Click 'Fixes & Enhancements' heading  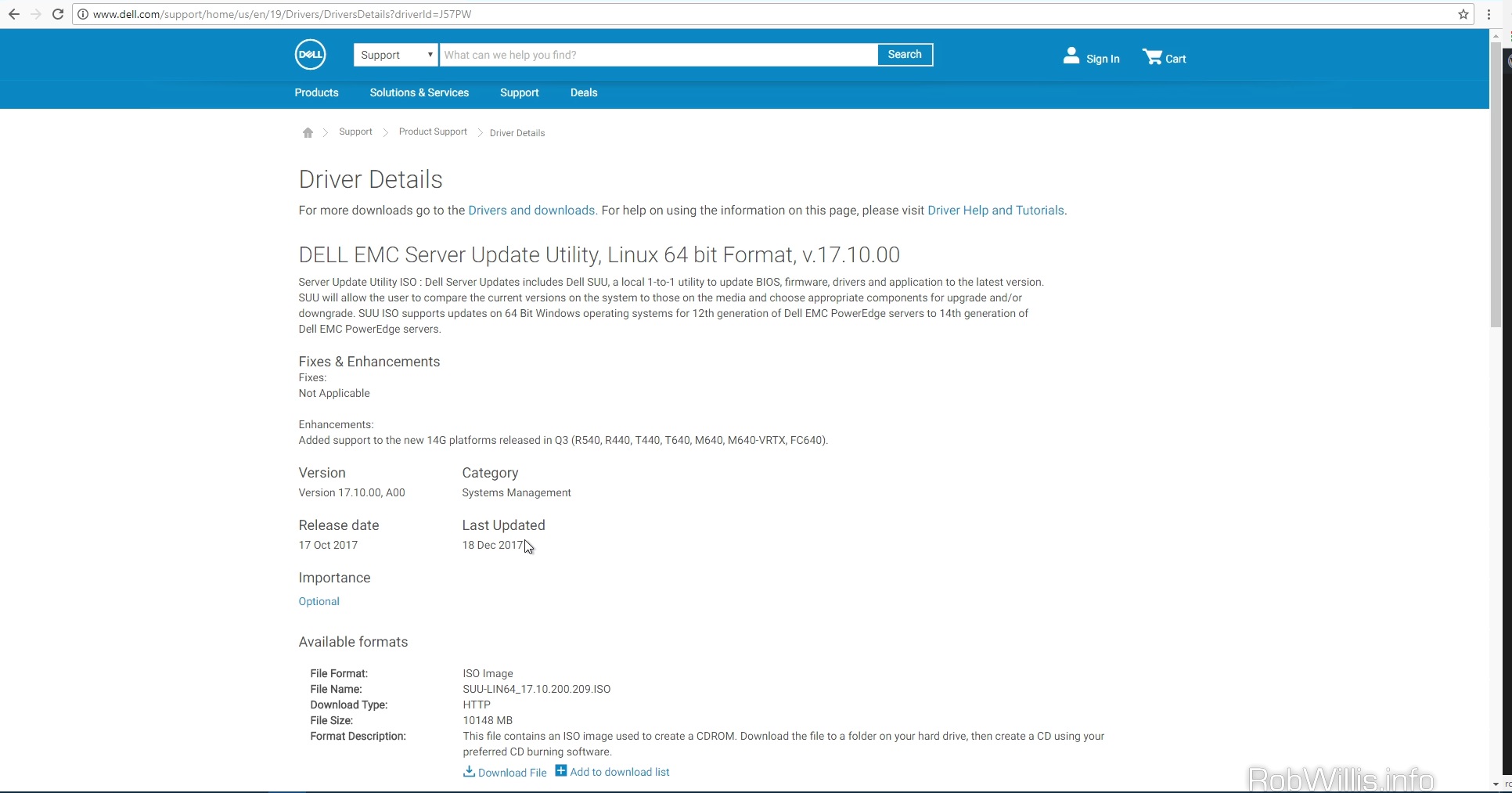[x=369, y=362]
